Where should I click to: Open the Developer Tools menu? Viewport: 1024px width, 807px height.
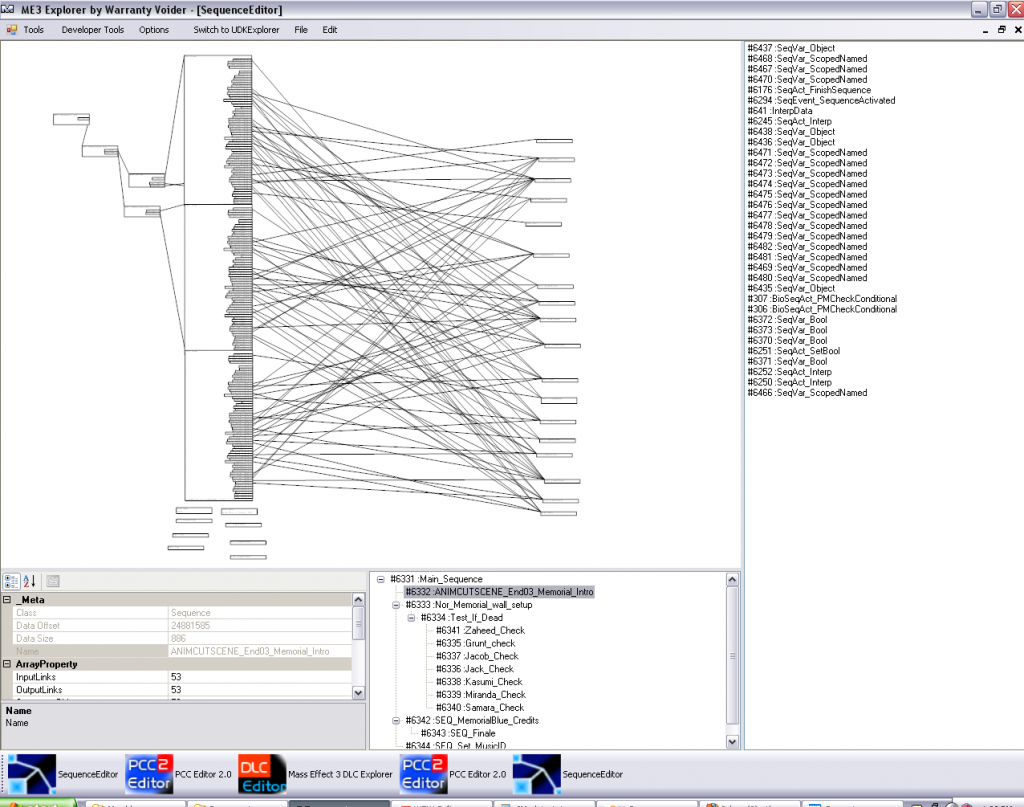93,30
